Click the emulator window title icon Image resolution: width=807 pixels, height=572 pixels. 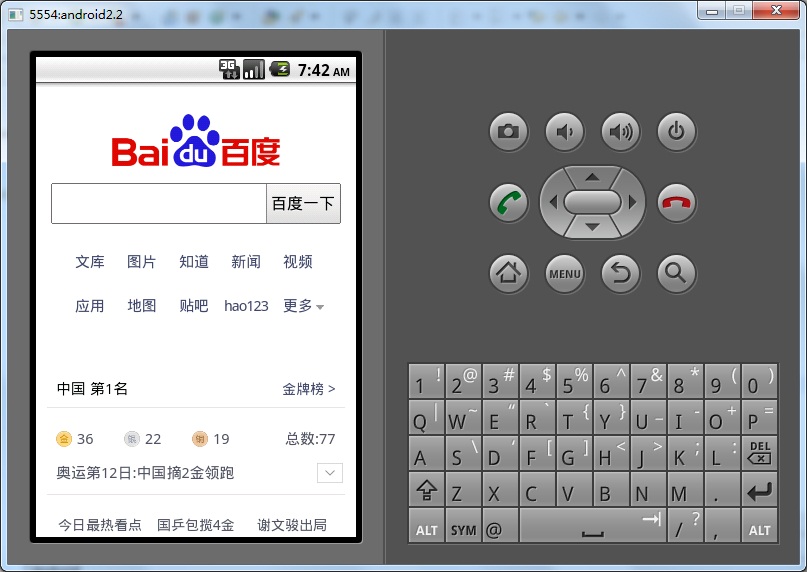tap(15, 14)
